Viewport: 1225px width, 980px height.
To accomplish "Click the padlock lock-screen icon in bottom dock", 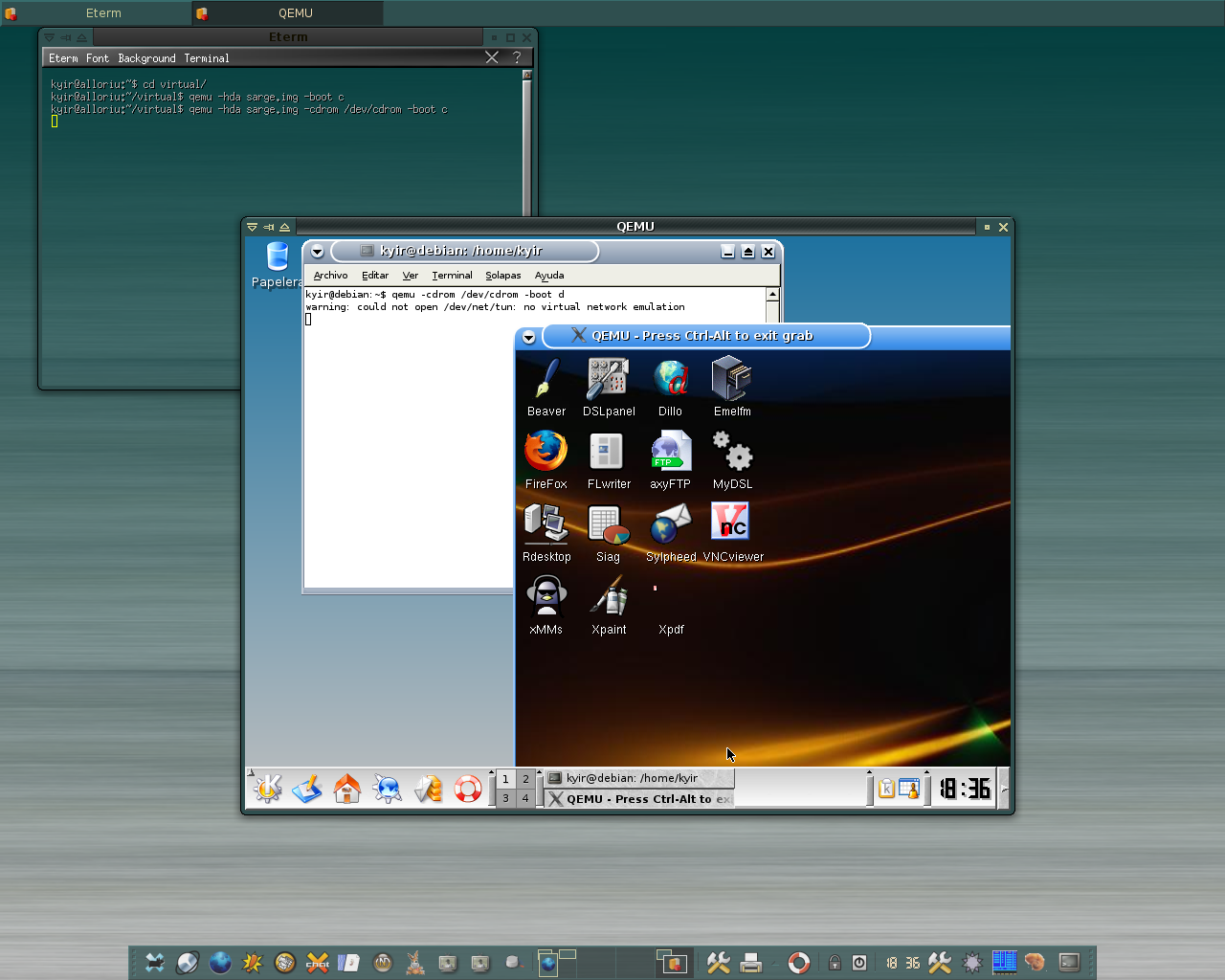I will pos(835,963).
